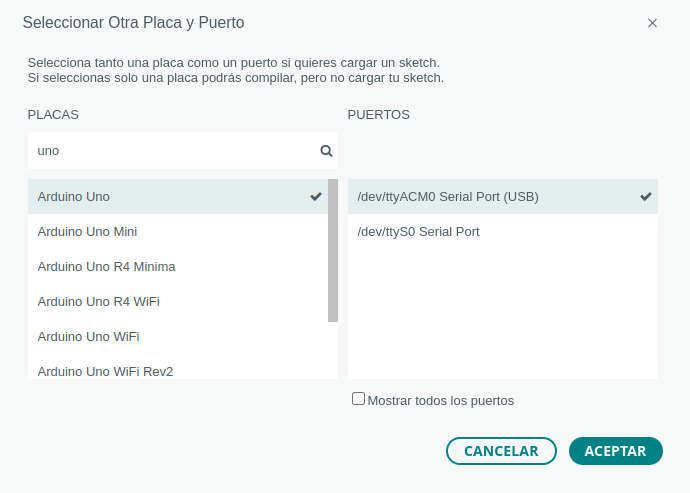The height and width of the screenshot is (493, 690).
Task: Click the Mostrar todos los puertos label
Action: point(441,401)
